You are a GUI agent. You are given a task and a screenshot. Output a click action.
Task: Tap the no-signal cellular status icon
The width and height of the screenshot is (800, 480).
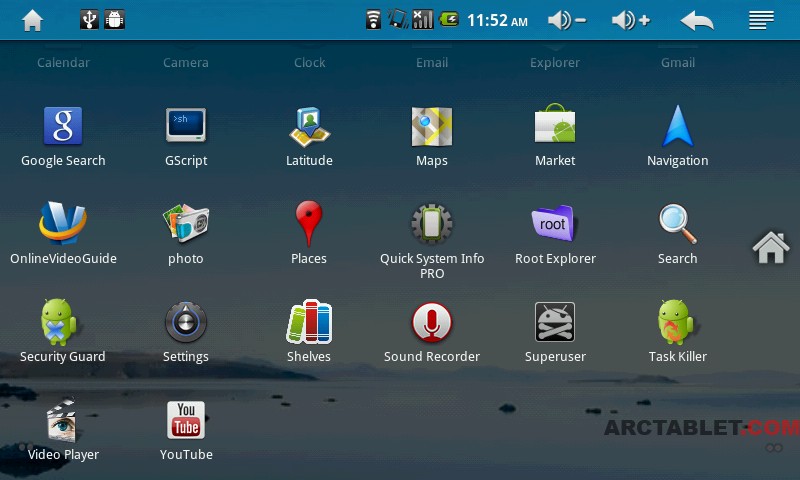coord(422,20)
